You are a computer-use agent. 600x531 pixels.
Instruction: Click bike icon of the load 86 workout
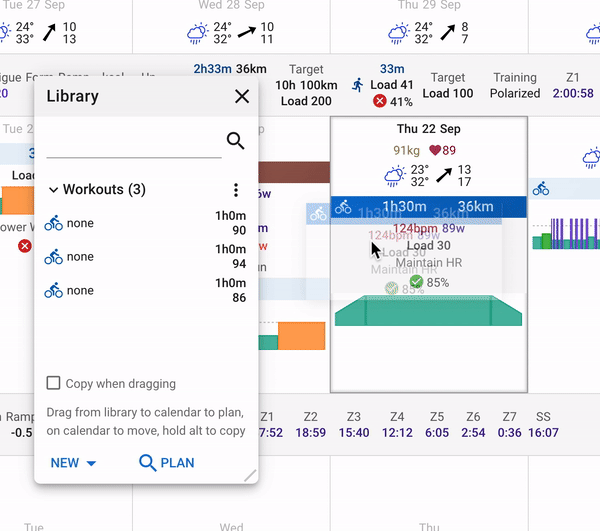54,290
